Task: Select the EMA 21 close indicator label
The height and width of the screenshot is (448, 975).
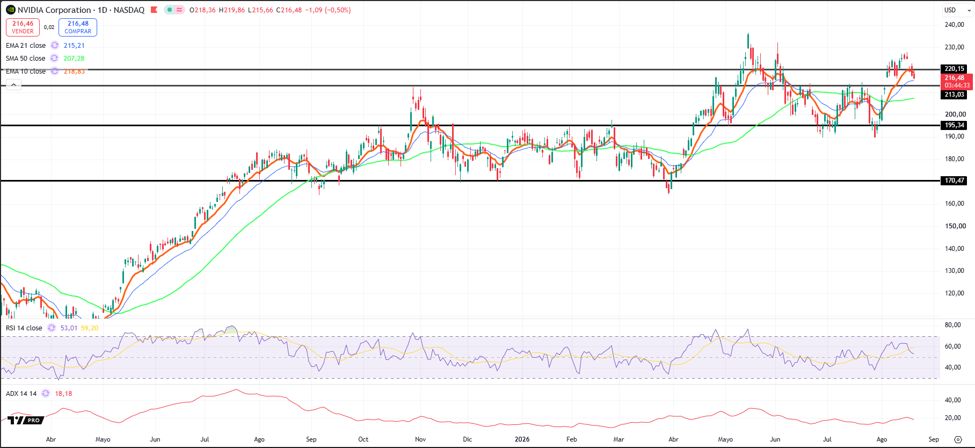Action: click(x=25, y=45)
